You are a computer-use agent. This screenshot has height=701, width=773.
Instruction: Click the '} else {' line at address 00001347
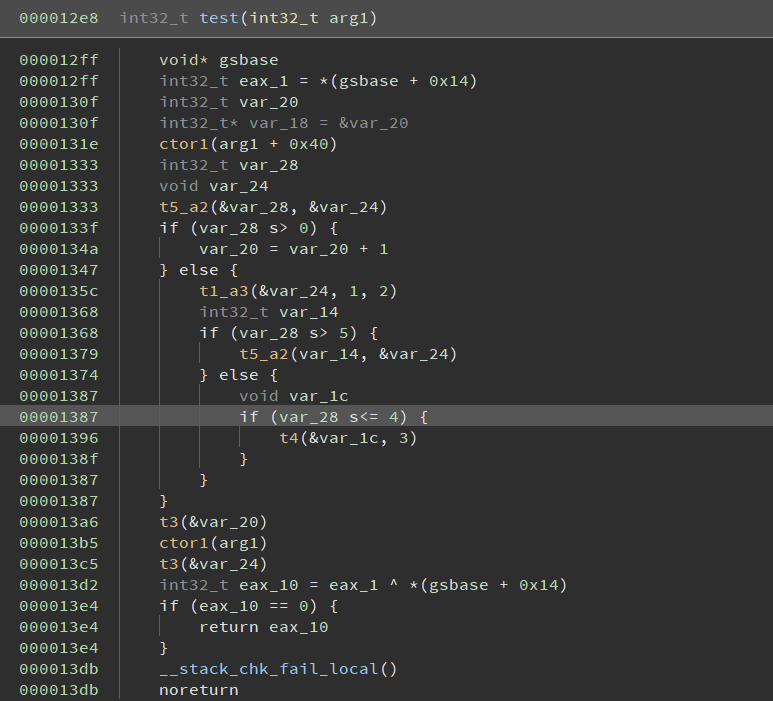[199, 270]
